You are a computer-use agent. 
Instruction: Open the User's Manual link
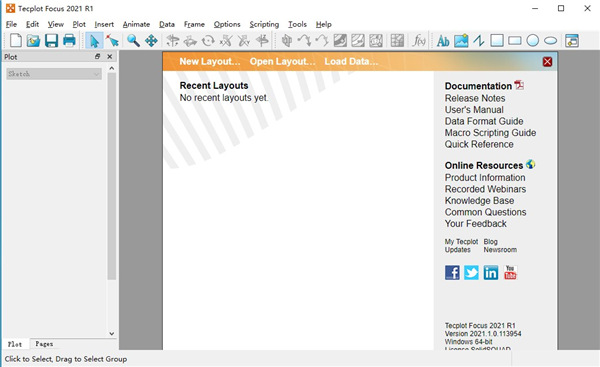[x=474, y=110]
